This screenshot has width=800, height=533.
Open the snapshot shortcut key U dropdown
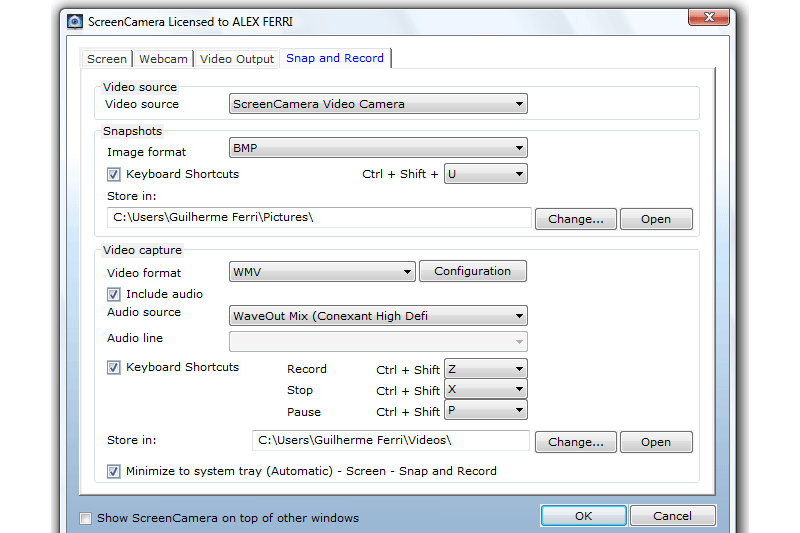486,174
